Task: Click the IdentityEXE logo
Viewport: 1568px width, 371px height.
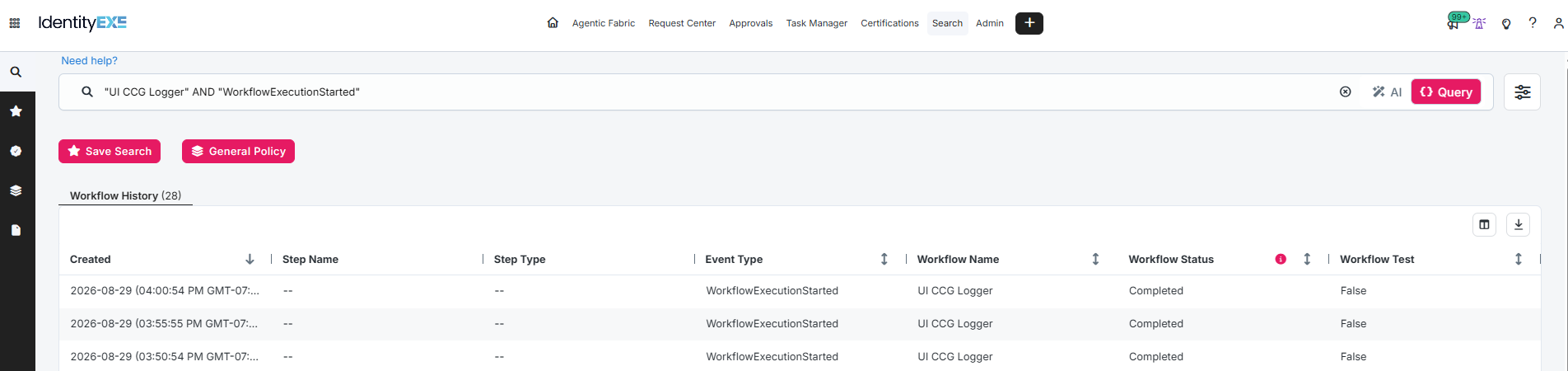Action: click(x=82, y=23)
